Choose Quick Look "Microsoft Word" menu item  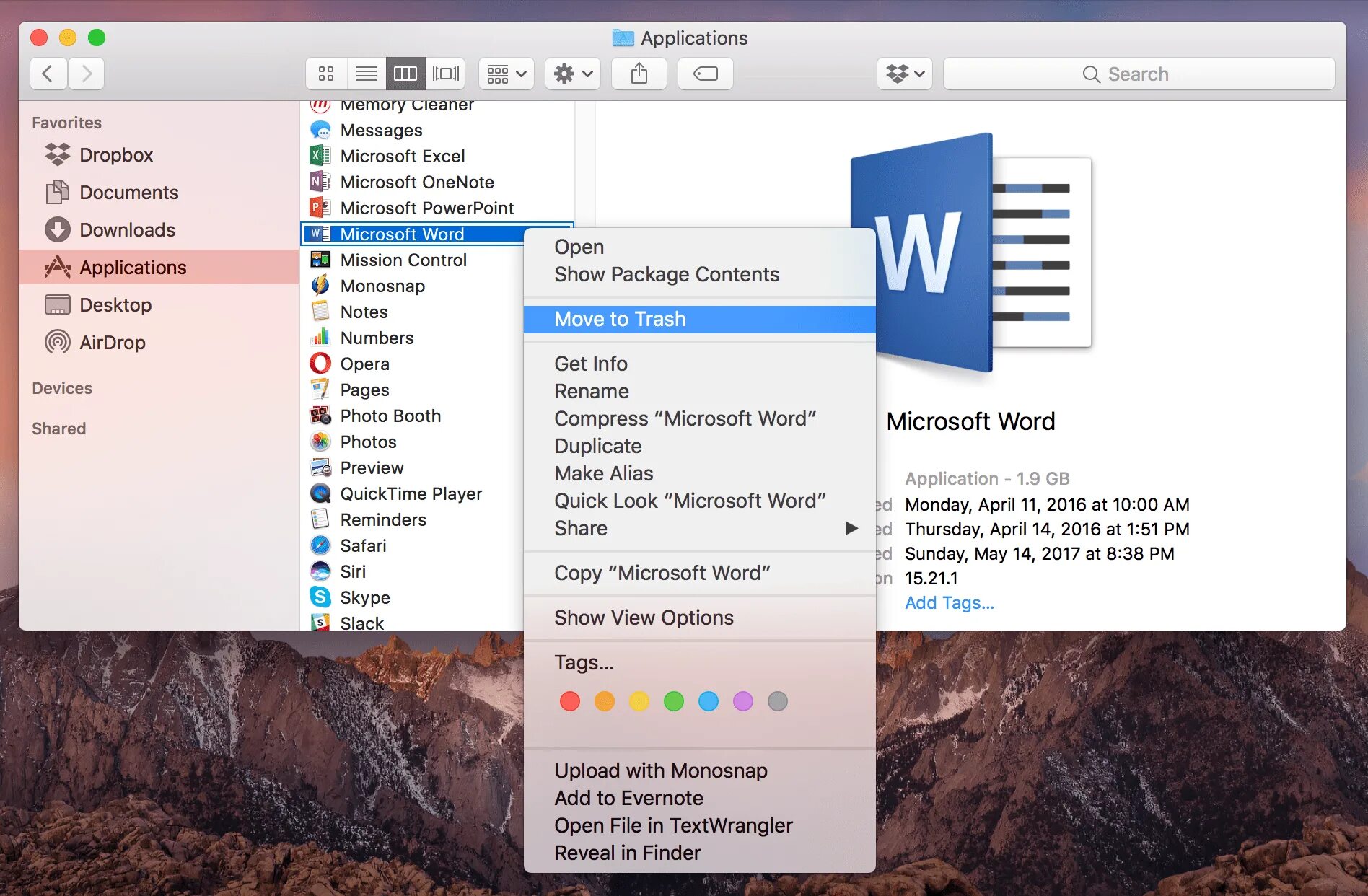click(700, 501)
